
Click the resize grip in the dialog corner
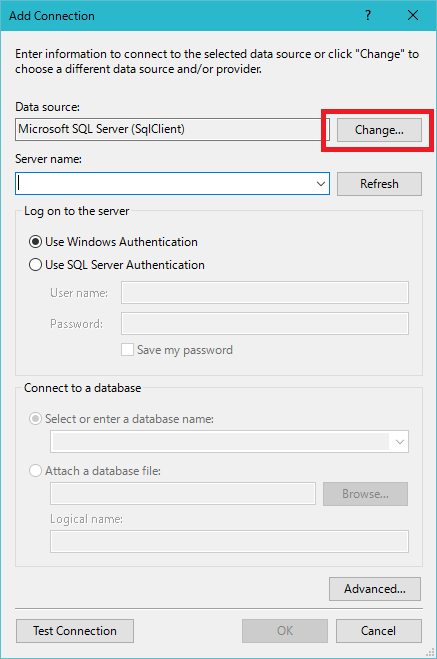(x=430, y=652)
